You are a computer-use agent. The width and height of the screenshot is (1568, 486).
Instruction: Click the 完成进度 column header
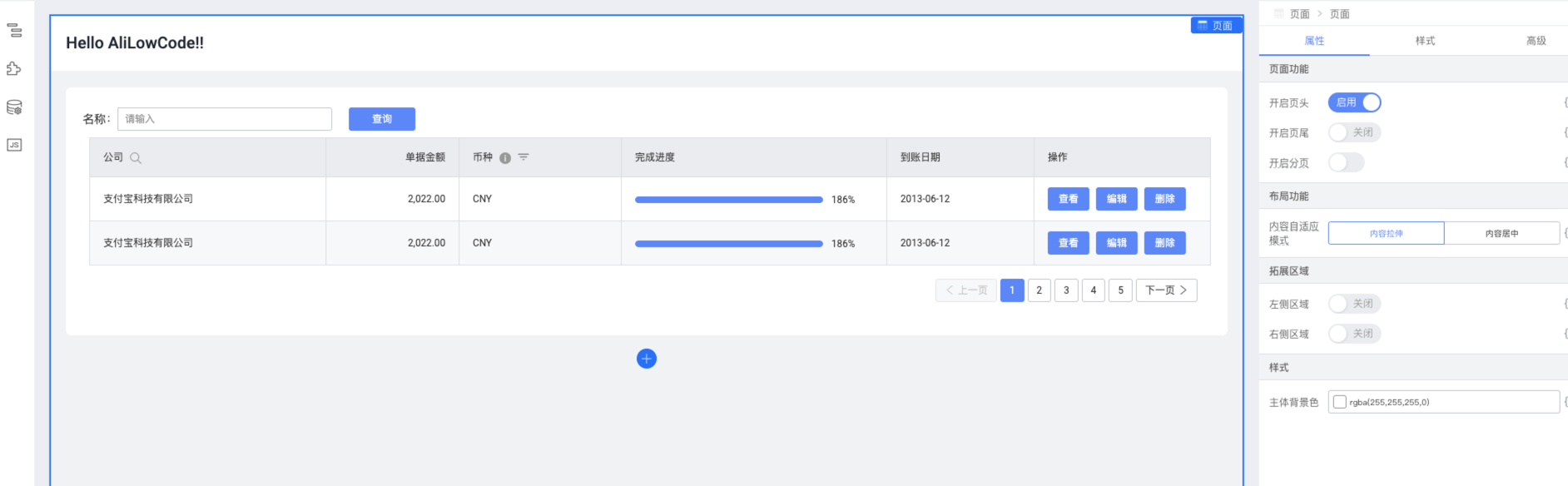click(754, 157)
